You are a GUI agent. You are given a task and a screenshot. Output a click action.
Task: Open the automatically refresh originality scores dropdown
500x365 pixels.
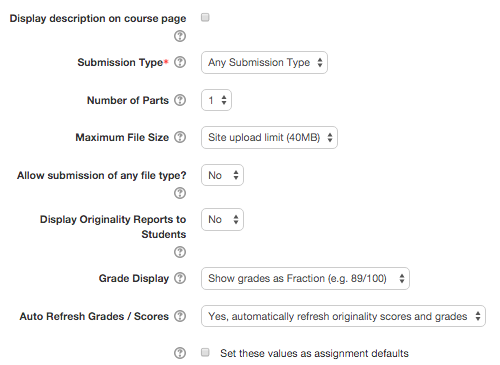pyautogui.click(x=343, y=316)
